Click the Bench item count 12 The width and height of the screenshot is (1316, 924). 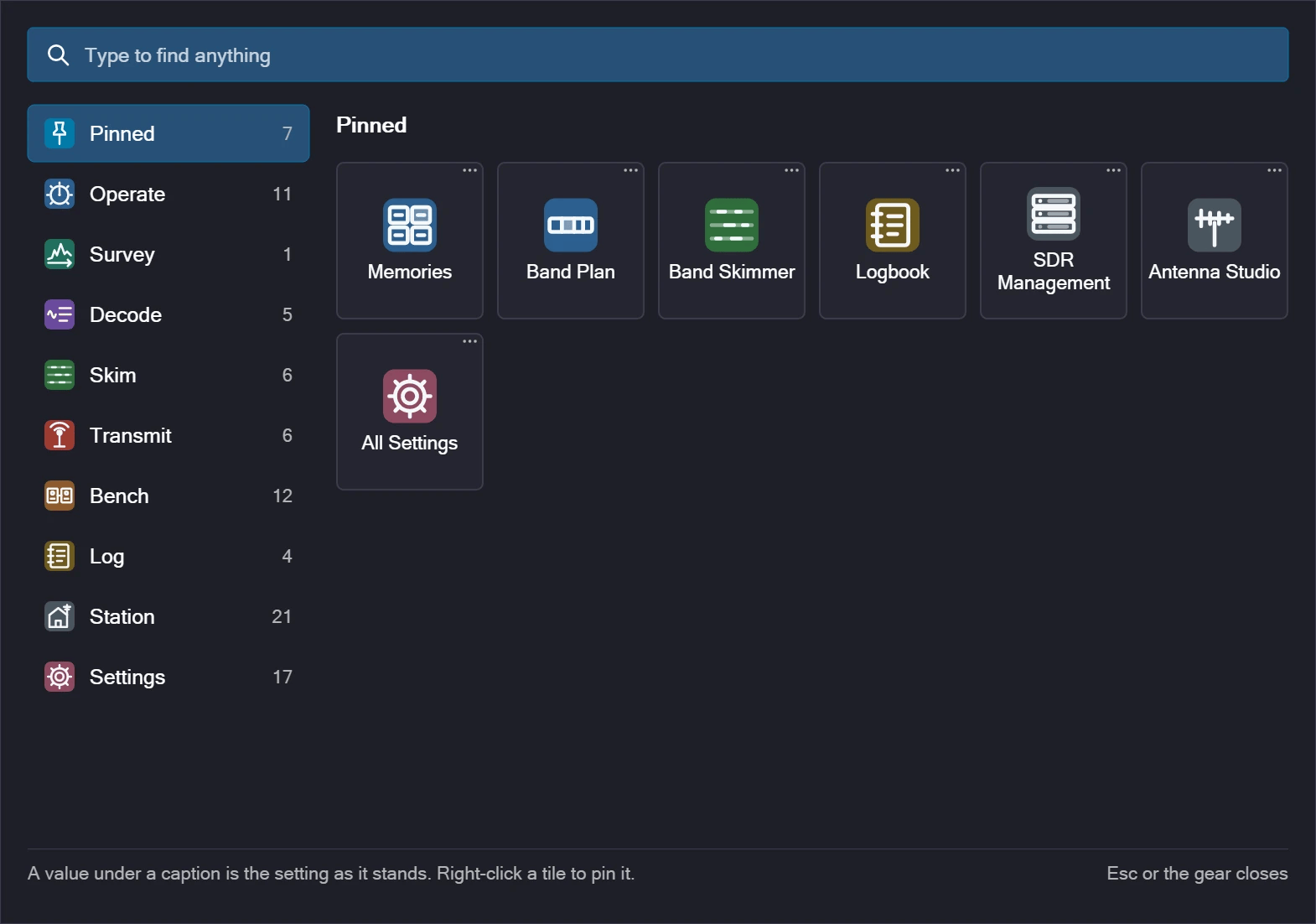pos(282,496)
